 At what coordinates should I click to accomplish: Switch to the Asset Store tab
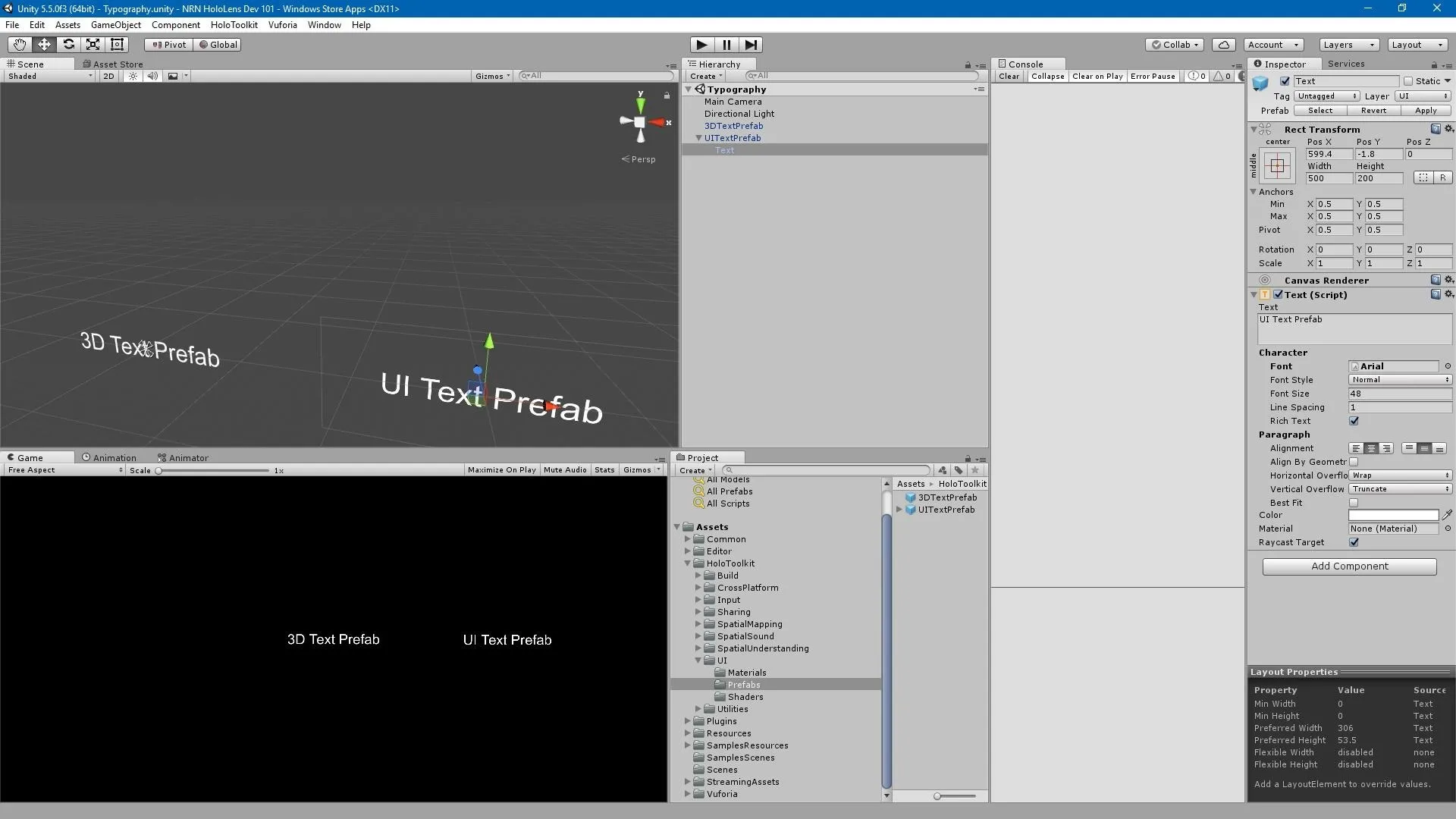tap(113, 64)
